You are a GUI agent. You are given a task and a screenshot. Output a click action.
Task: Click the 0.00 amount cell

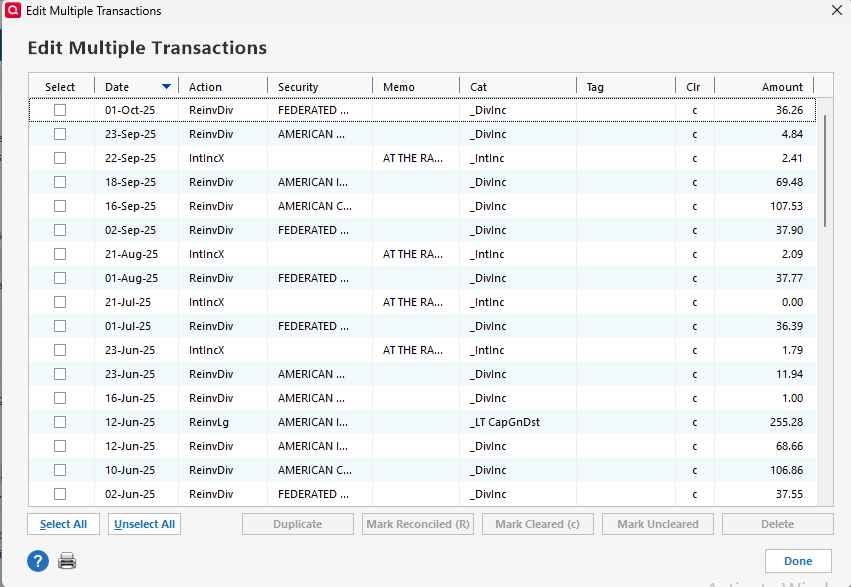(792, 302)
